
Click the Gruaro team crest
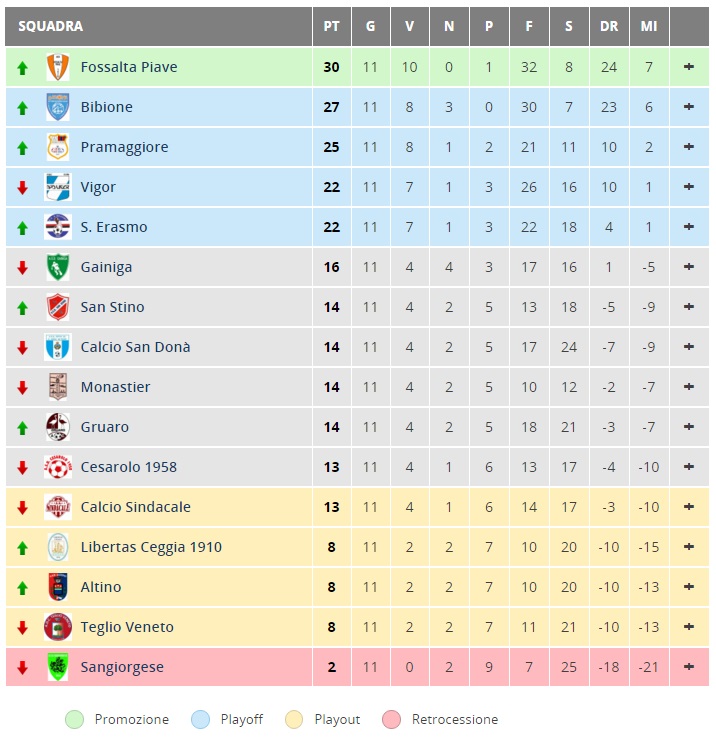58,427
